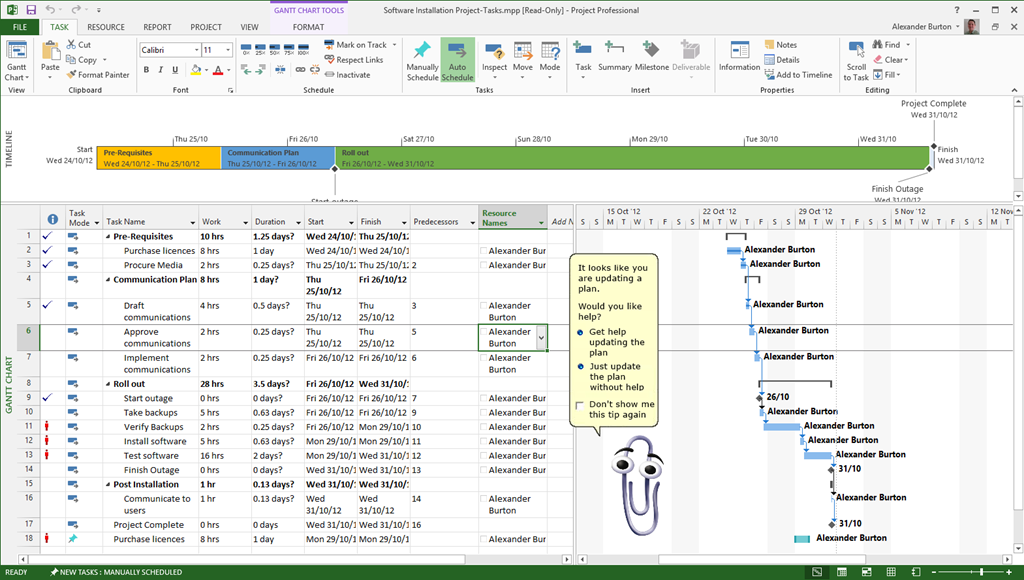Click the Fill button
Image resolution: width=1024 pixels, height=580 pixels.
point(887,74)
